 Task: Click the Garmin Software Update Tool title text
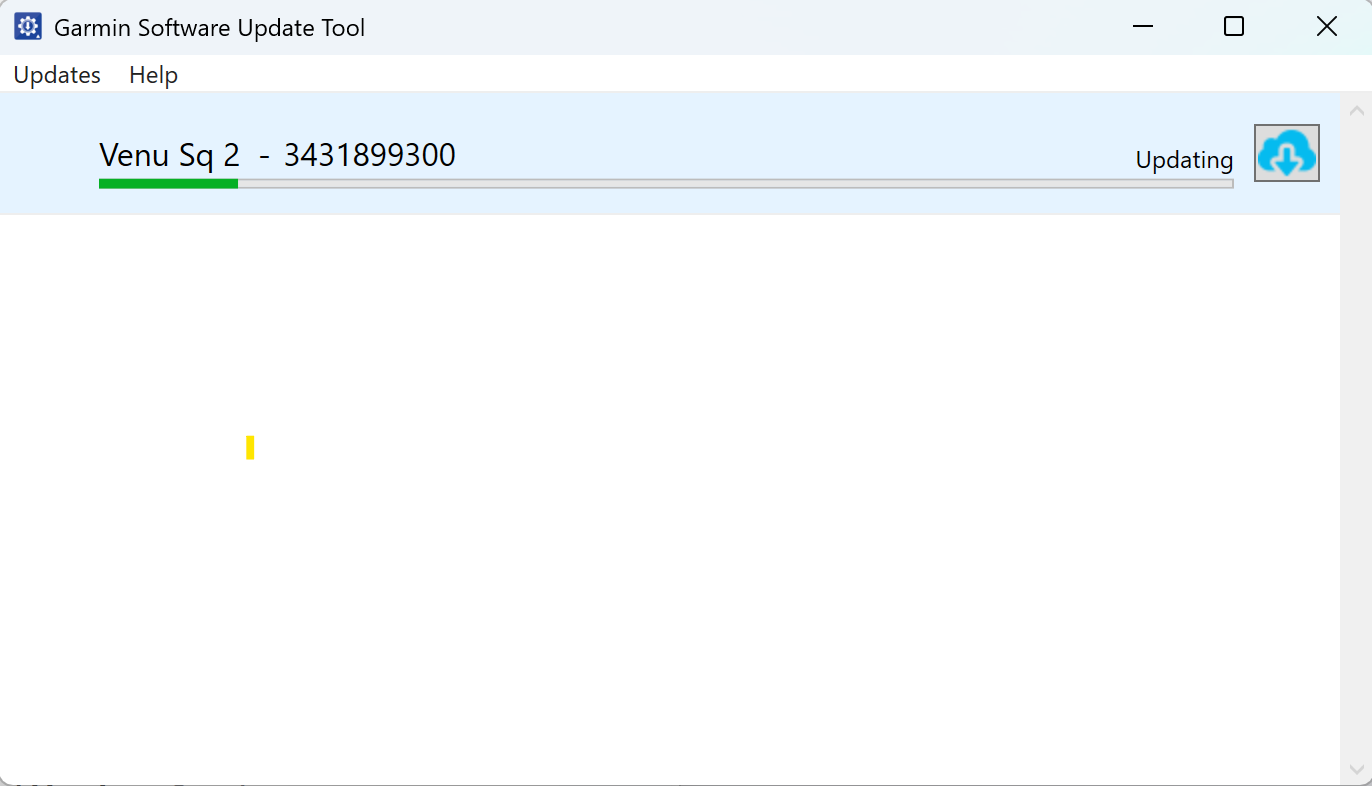[x=209, y=27]
